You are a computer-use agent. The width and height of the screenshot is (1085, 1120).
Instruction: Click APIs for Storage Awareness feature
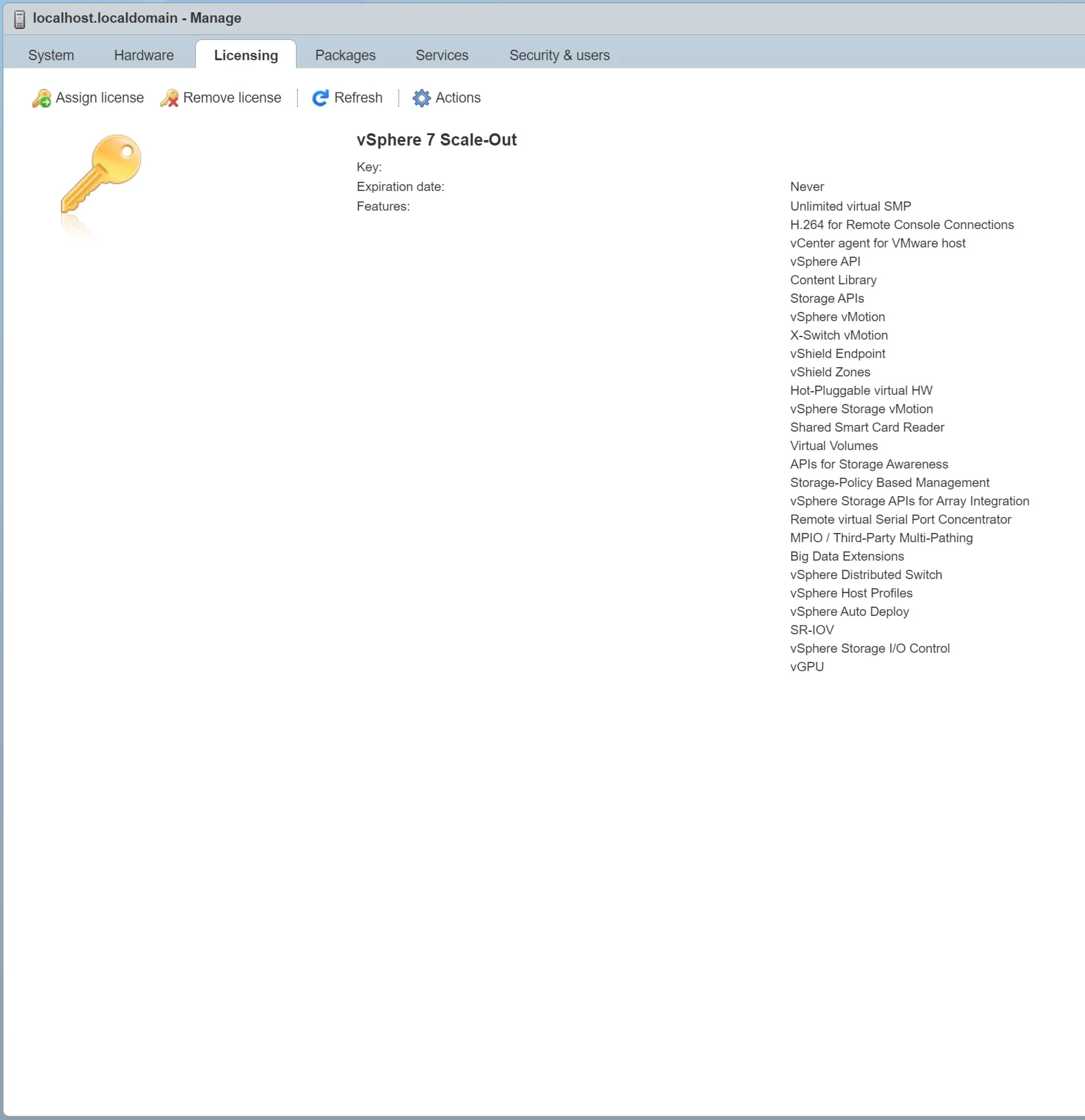(x=869, y=464)
